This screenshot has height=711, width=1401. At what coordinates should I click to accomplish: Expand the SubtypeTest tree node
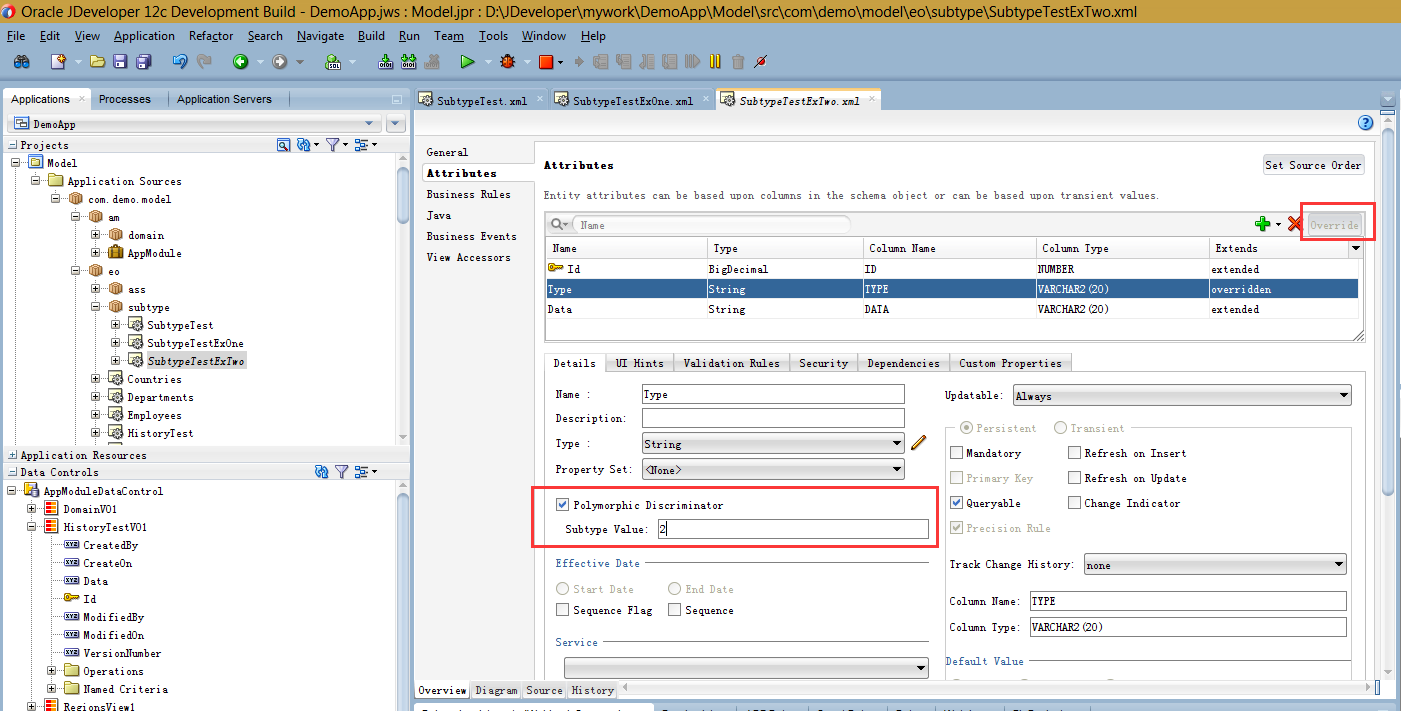pos(116,325)
